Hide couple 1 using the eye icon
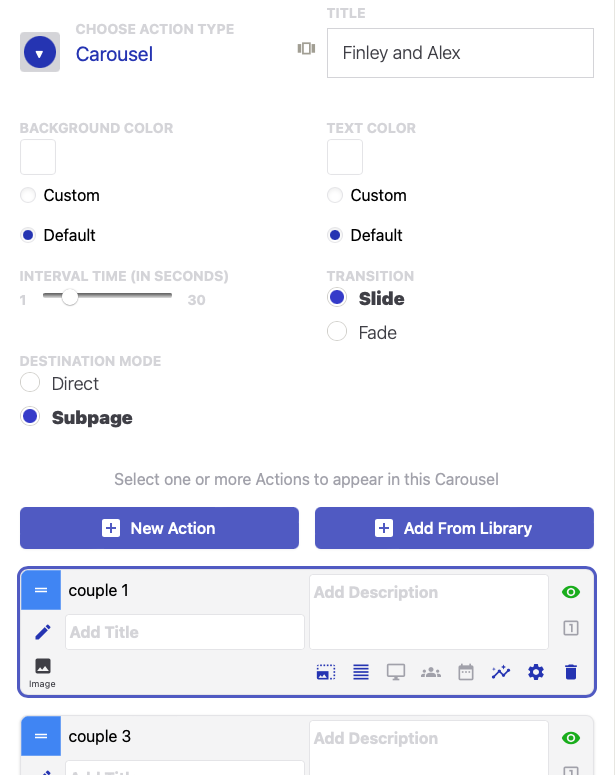This screenshot has height=775, width=615. (x=571, y=592)
